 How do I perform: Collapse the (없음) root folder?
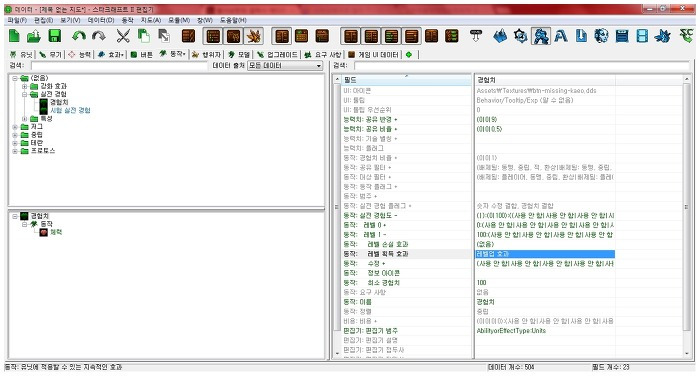coord(15,78)
